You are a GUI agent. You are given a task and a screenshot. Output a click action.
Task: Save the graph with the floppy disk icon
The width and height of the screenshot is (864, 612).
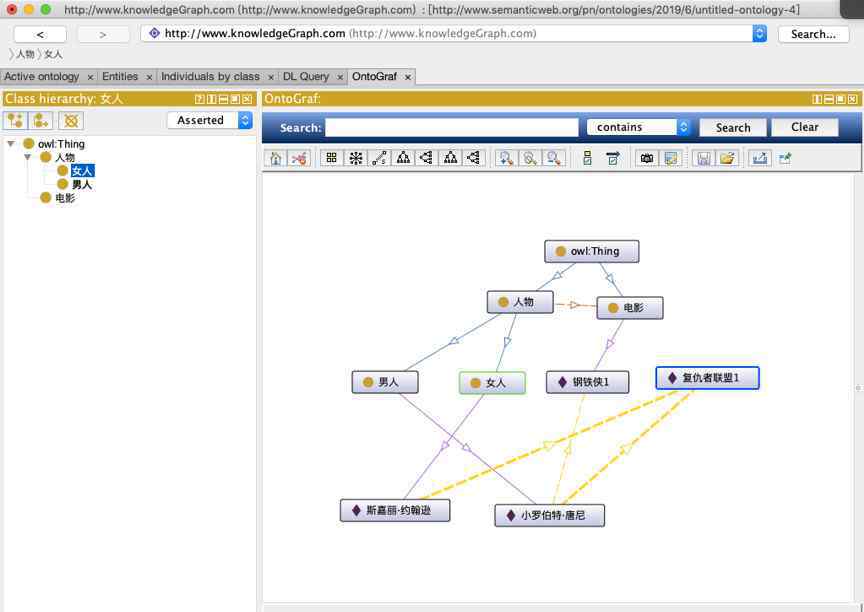[704, 159]
